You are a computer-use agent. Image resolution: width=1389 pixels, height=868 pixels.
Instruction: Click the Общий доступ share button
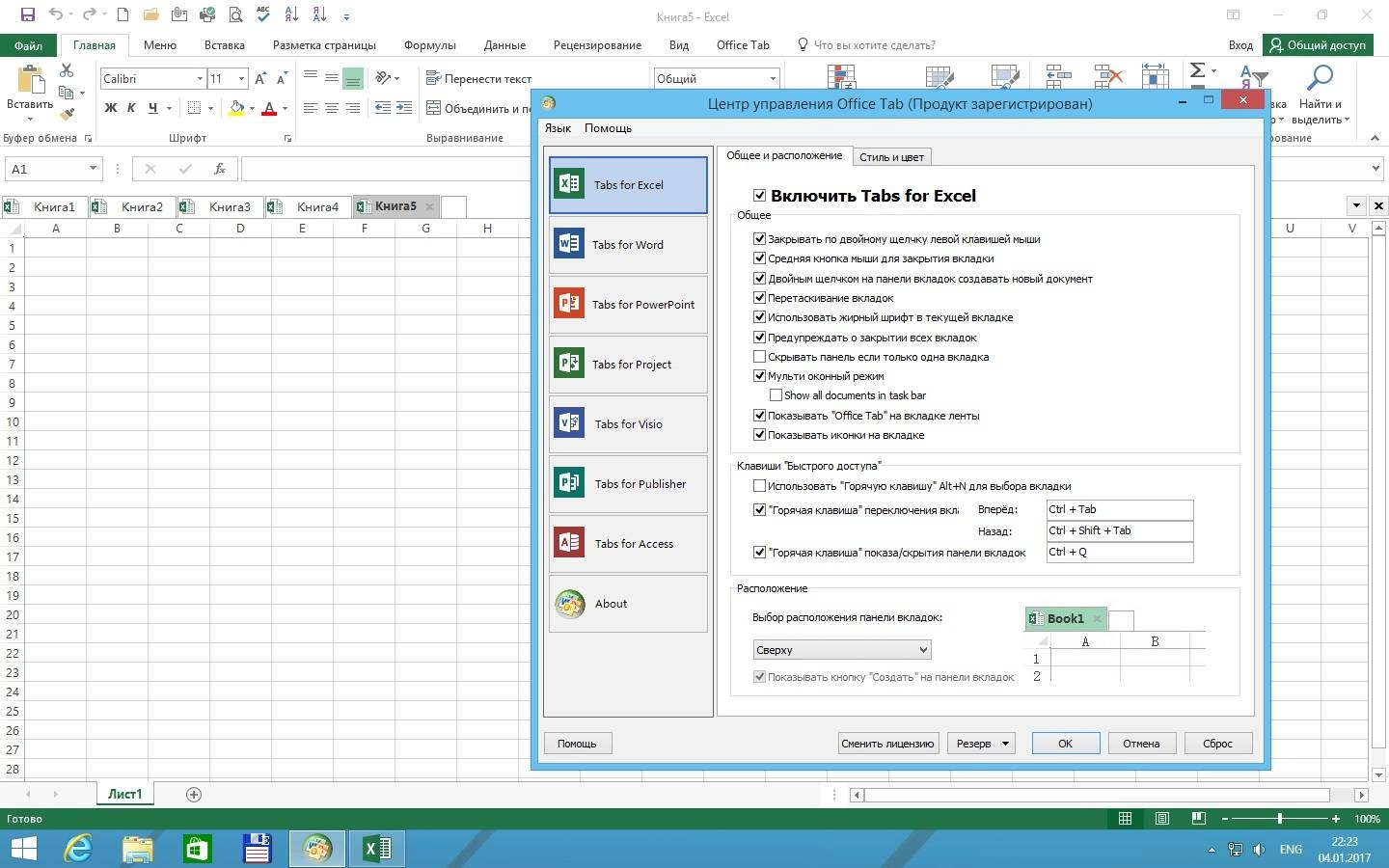point(1318,45)
